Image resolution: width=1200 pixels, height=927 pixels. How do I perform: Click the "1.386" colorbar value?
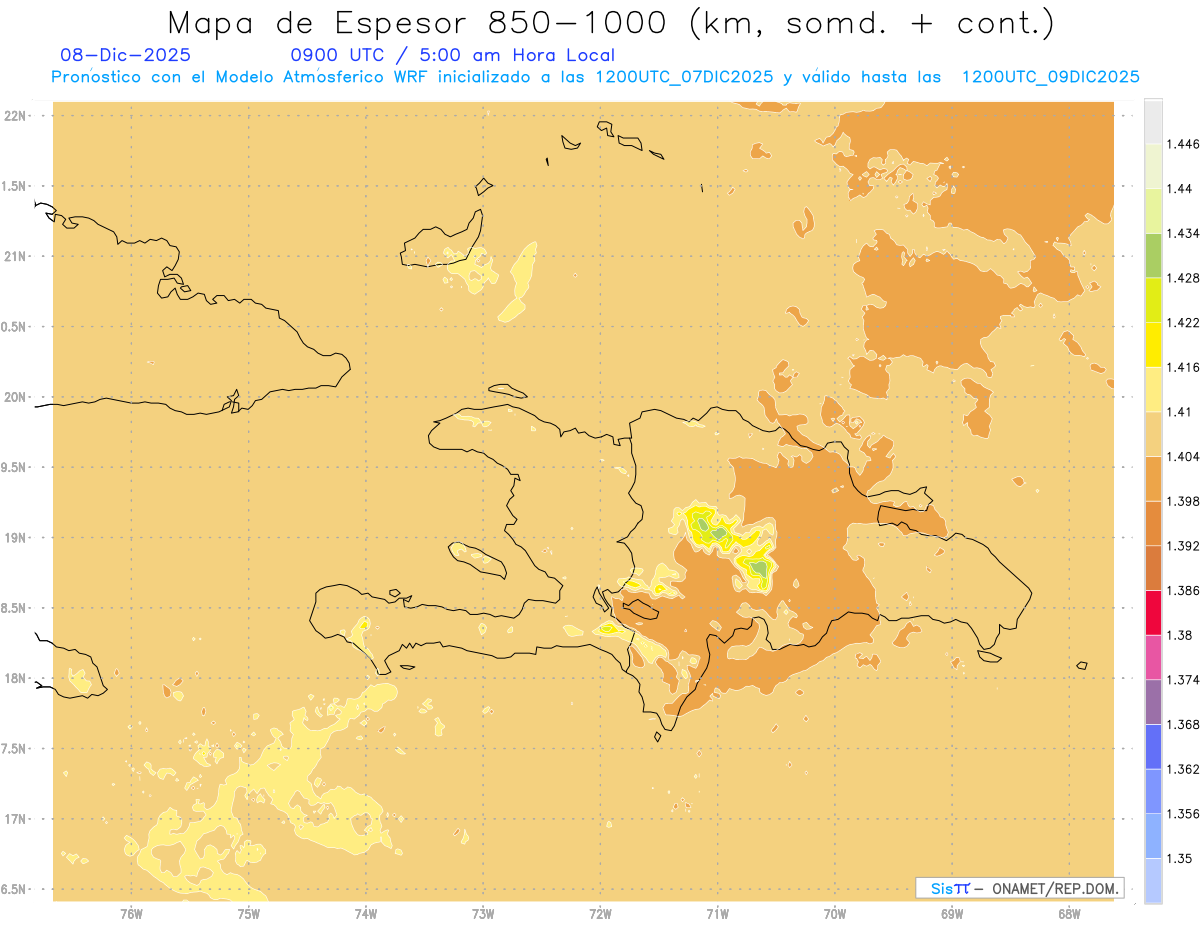(x=1183, y=591)
